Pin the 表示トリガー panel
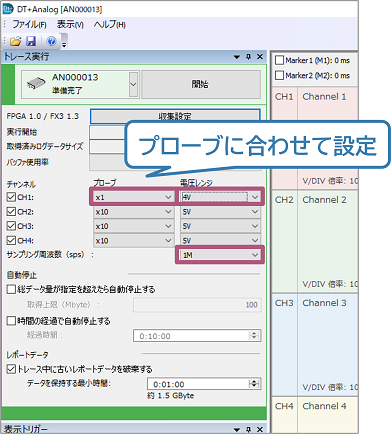This screenshot has height=434, width=391. pos(248,429)
